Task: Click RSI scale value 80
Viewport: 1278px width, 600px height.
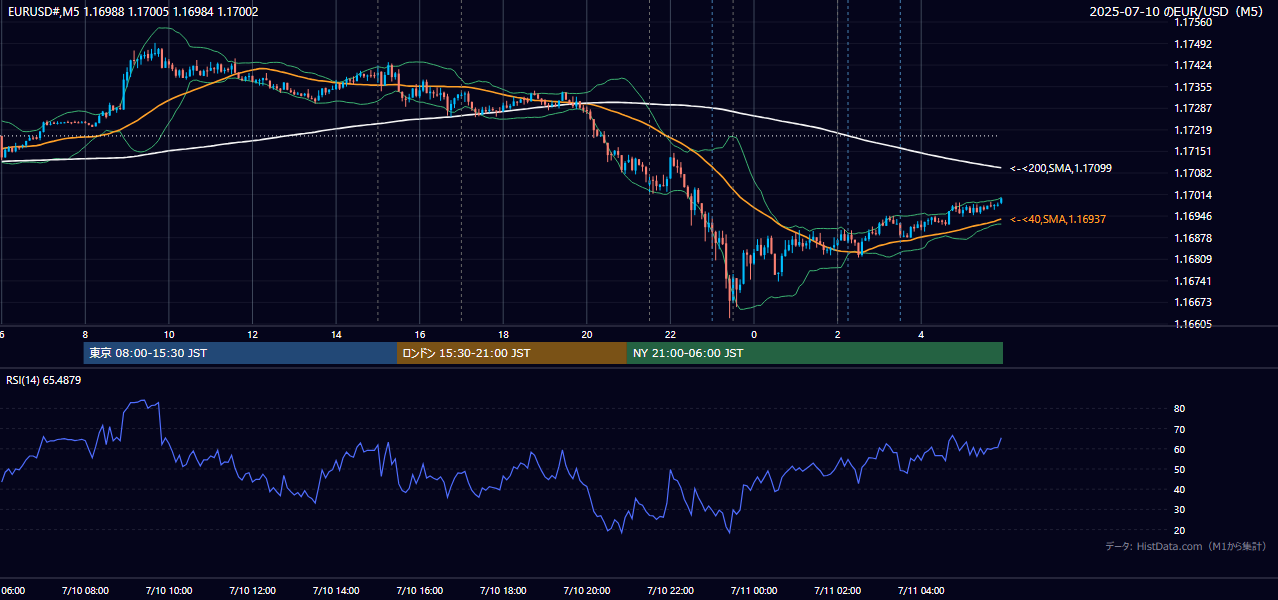Action: pyautogui.click(x=1179, y=409)
